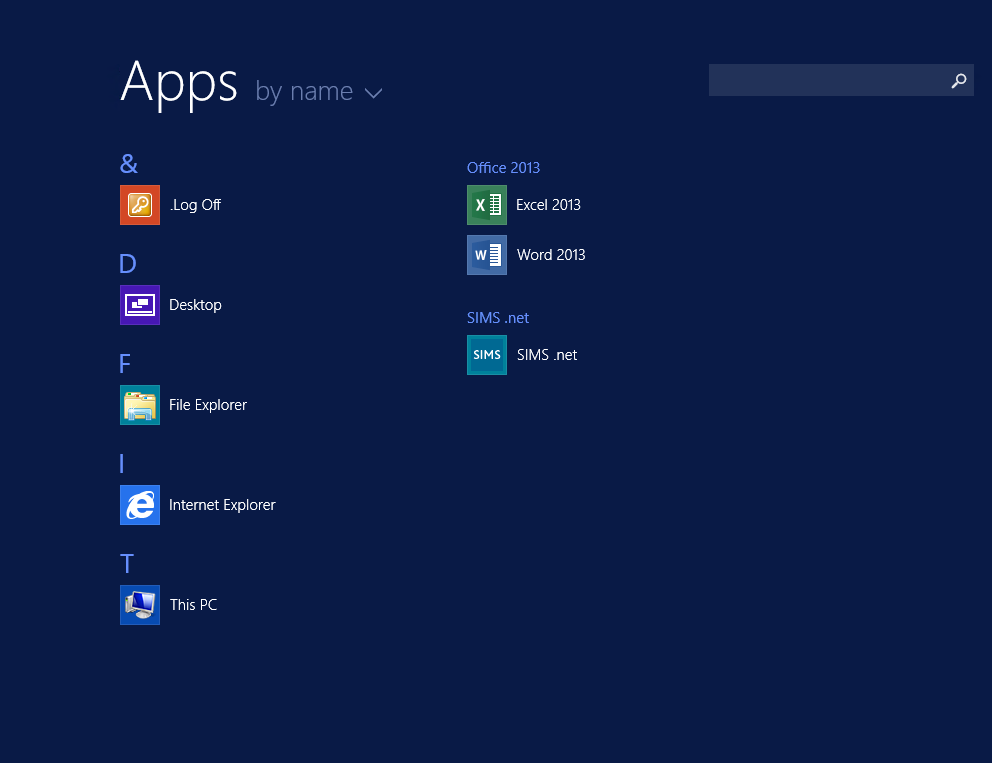Open the purple Desktop tile icon
Image resolution: width=992 pixels, height=763 pixels.
pos(140,305)
